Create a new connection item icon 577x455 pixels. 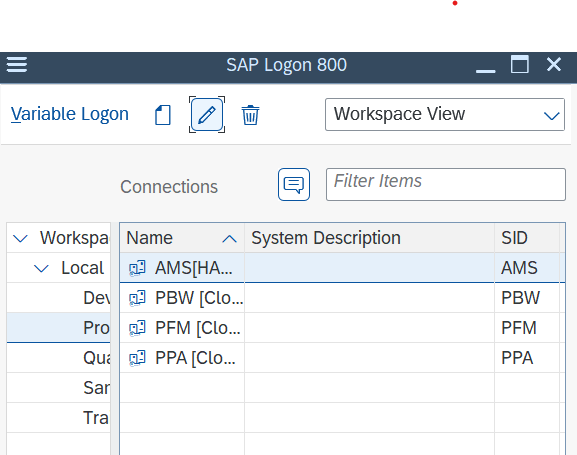coord(163,115)
